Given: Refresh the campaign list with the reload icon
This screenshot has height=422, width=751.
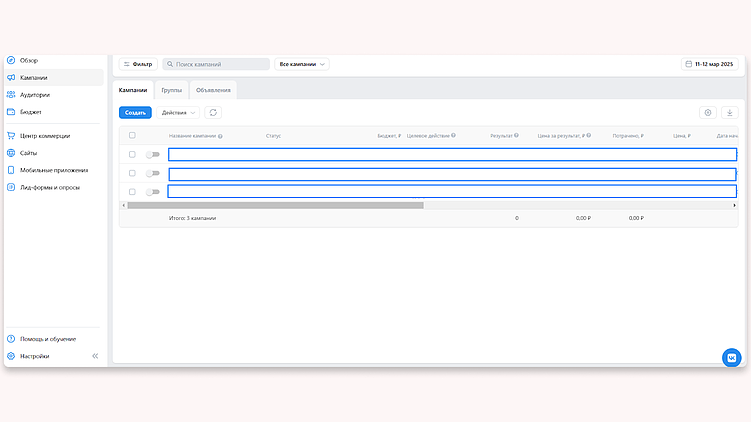Looking at the screenshot, I should tap(213, 113).
